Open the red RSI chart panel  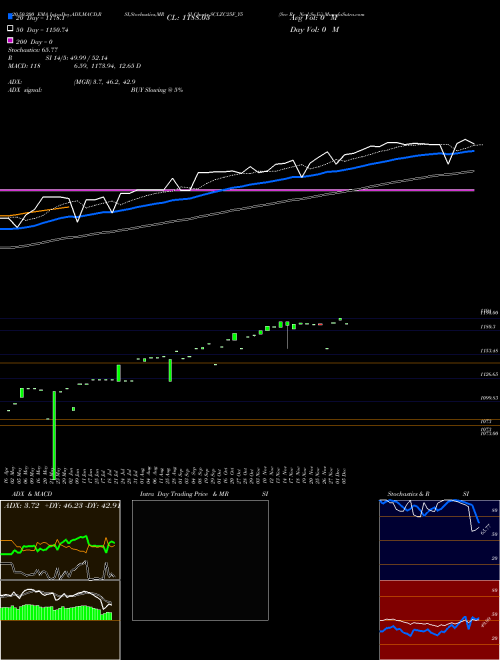(x=439, y=620)
